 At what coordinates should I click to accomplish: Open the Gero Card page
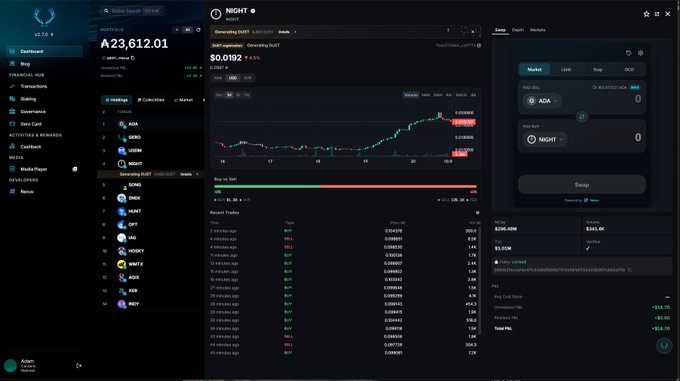(x=30, y=124)
